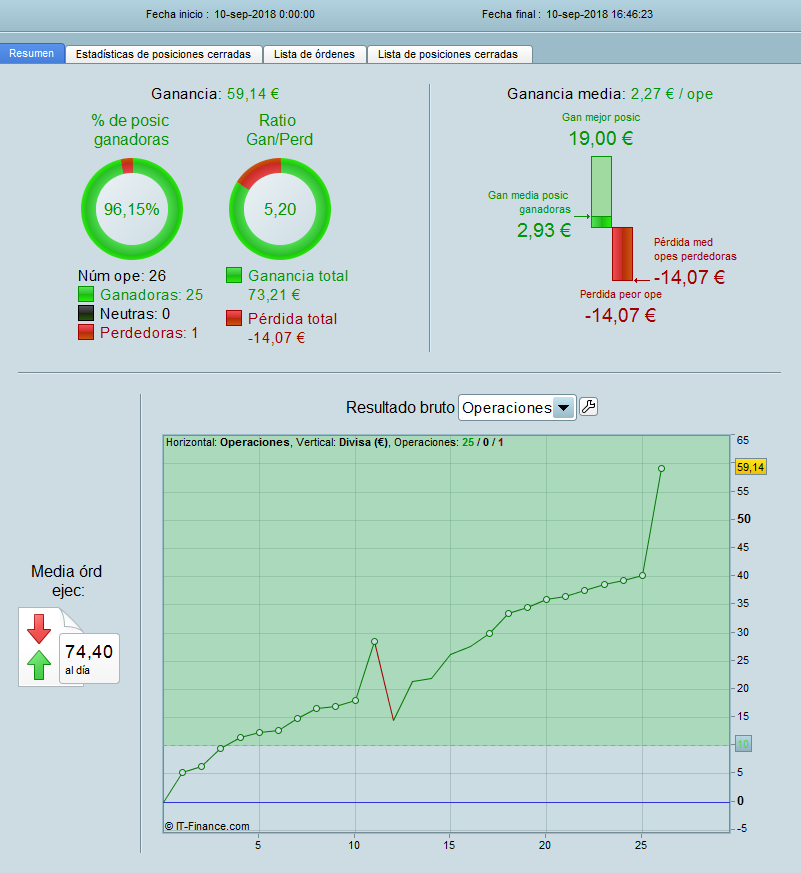Click the IT-Finance.com copyright text
Image resolution: width=801 pixels, height=873 pixels.
[207, 826]
